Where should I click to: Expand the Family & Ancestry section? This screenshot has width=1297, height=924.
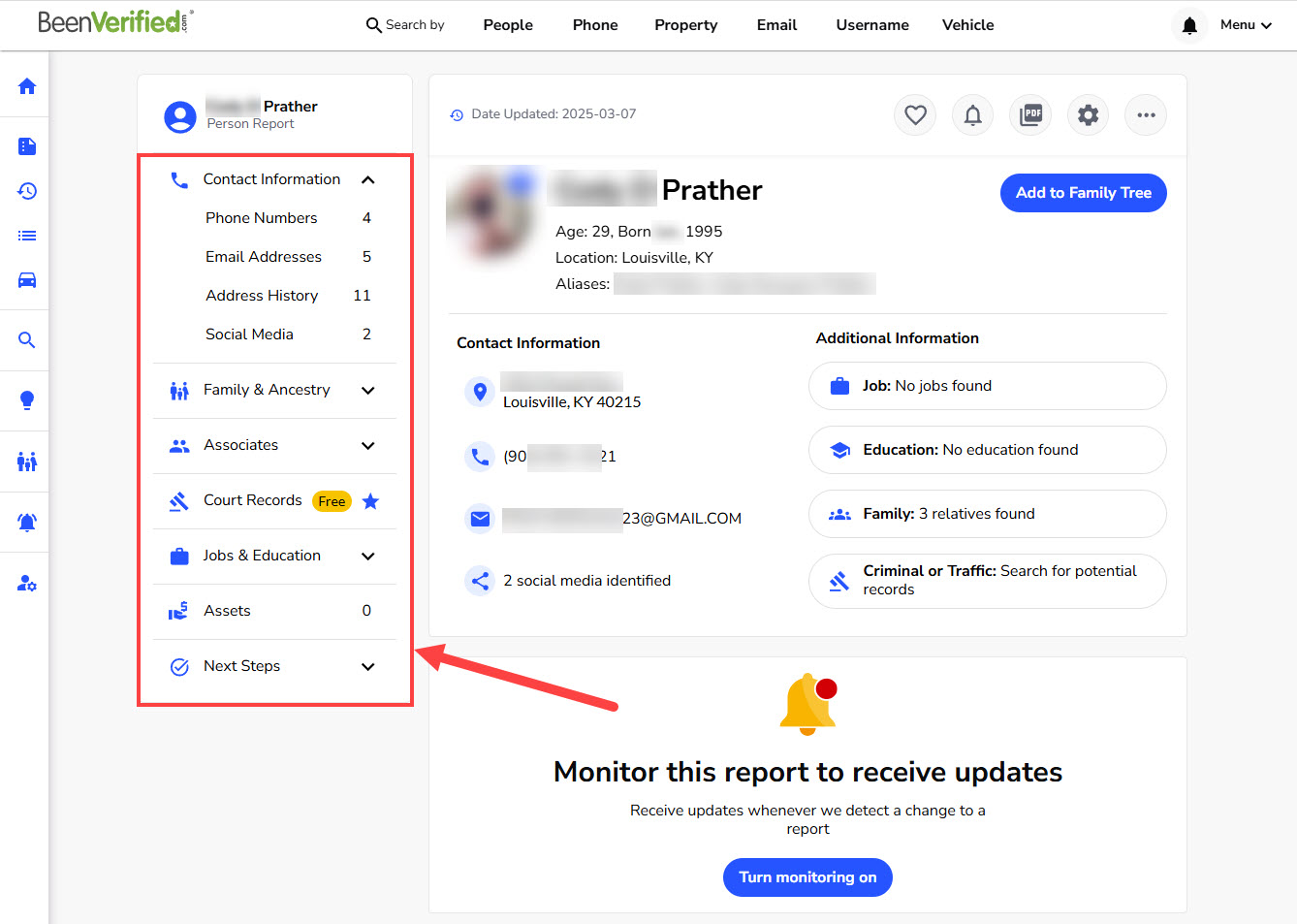(x=368, y=391)
